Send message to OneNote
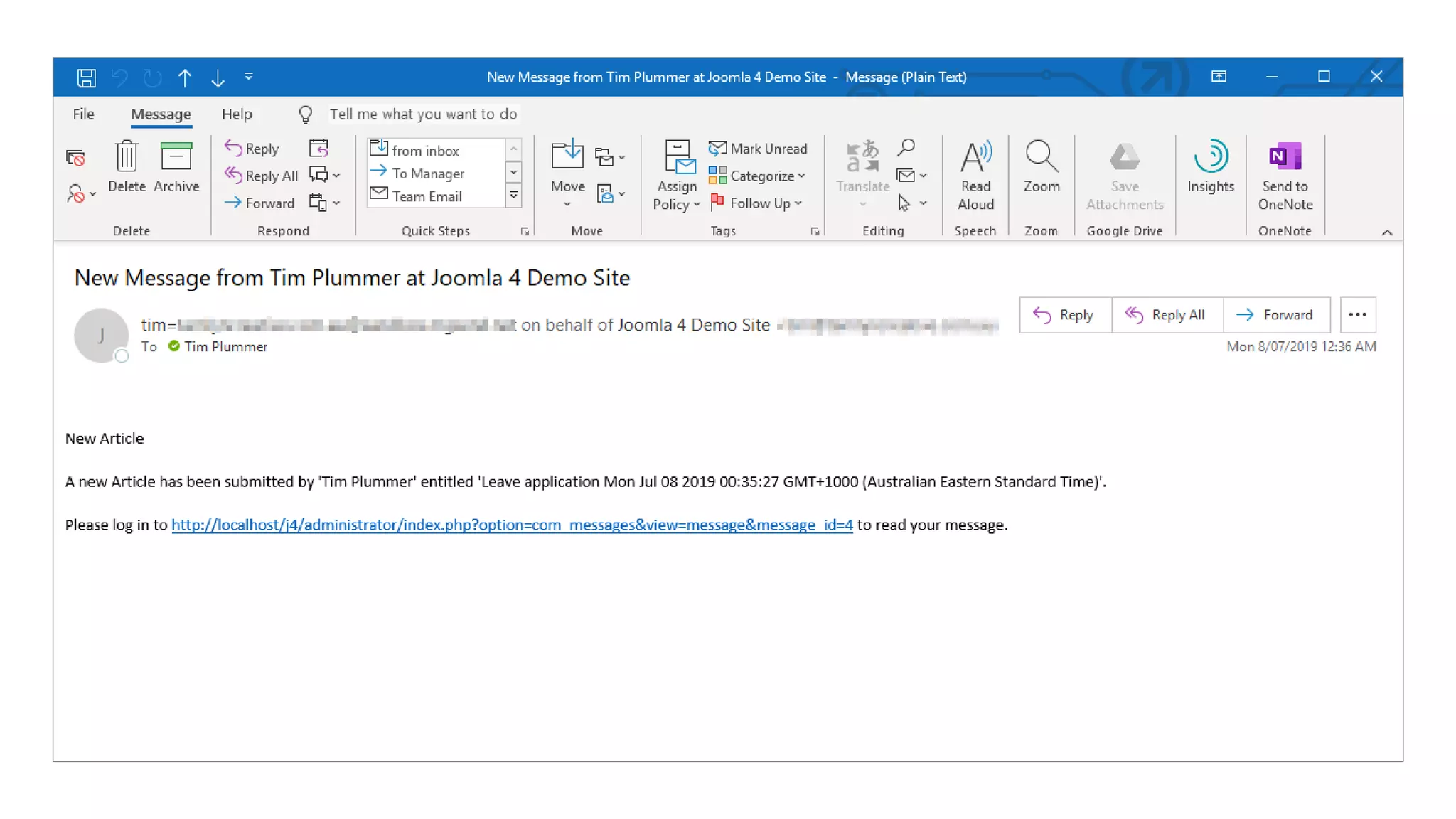The image size is (1456, 819). coord(1285,157)
